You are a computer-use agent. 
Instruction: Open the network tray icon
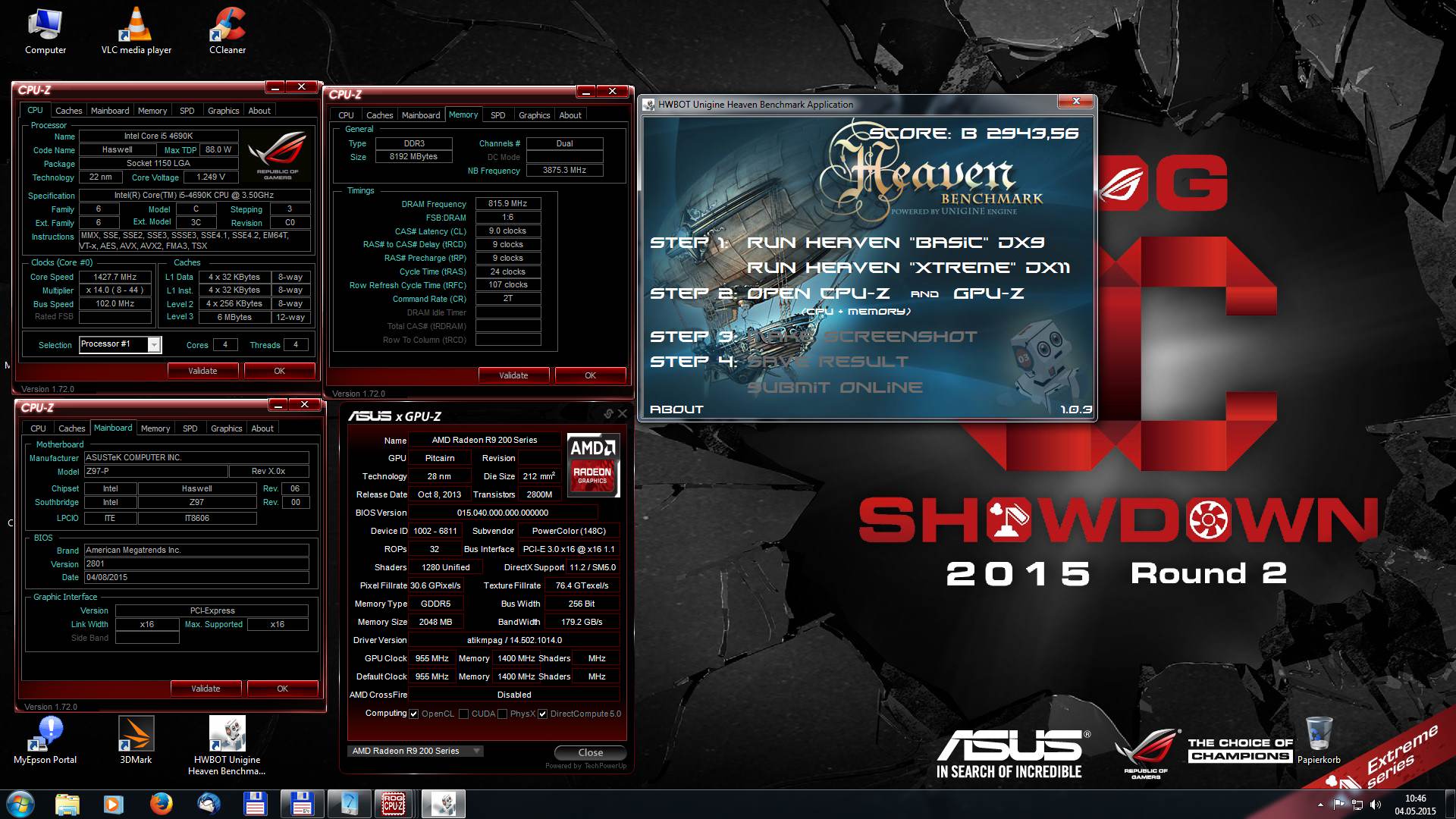[x=1357, y=804]
